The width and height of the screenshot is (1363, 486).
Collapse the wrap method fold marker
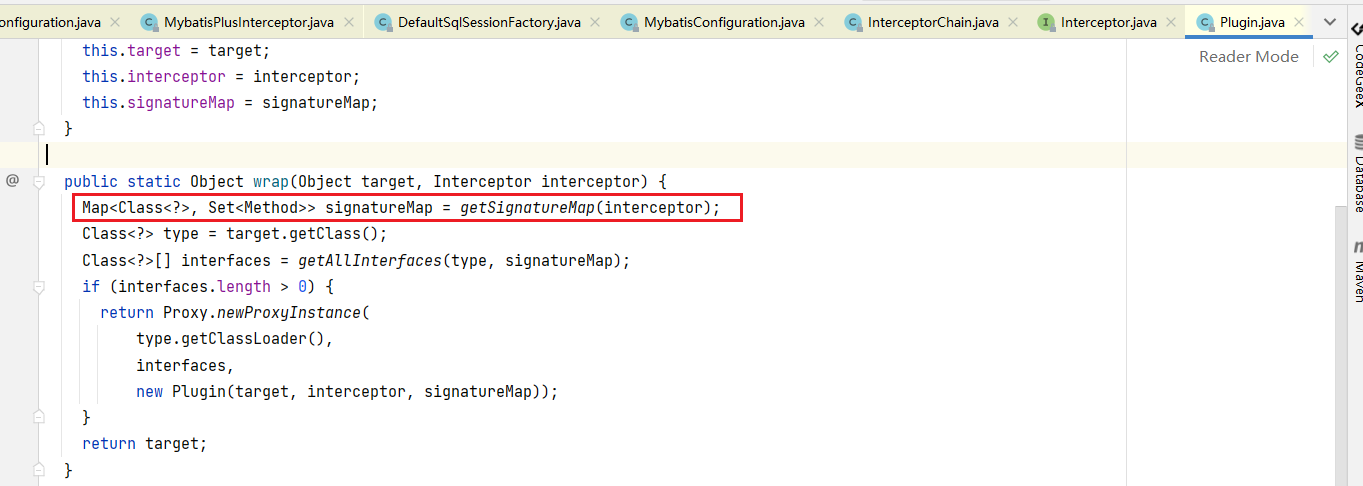[39, 182]
